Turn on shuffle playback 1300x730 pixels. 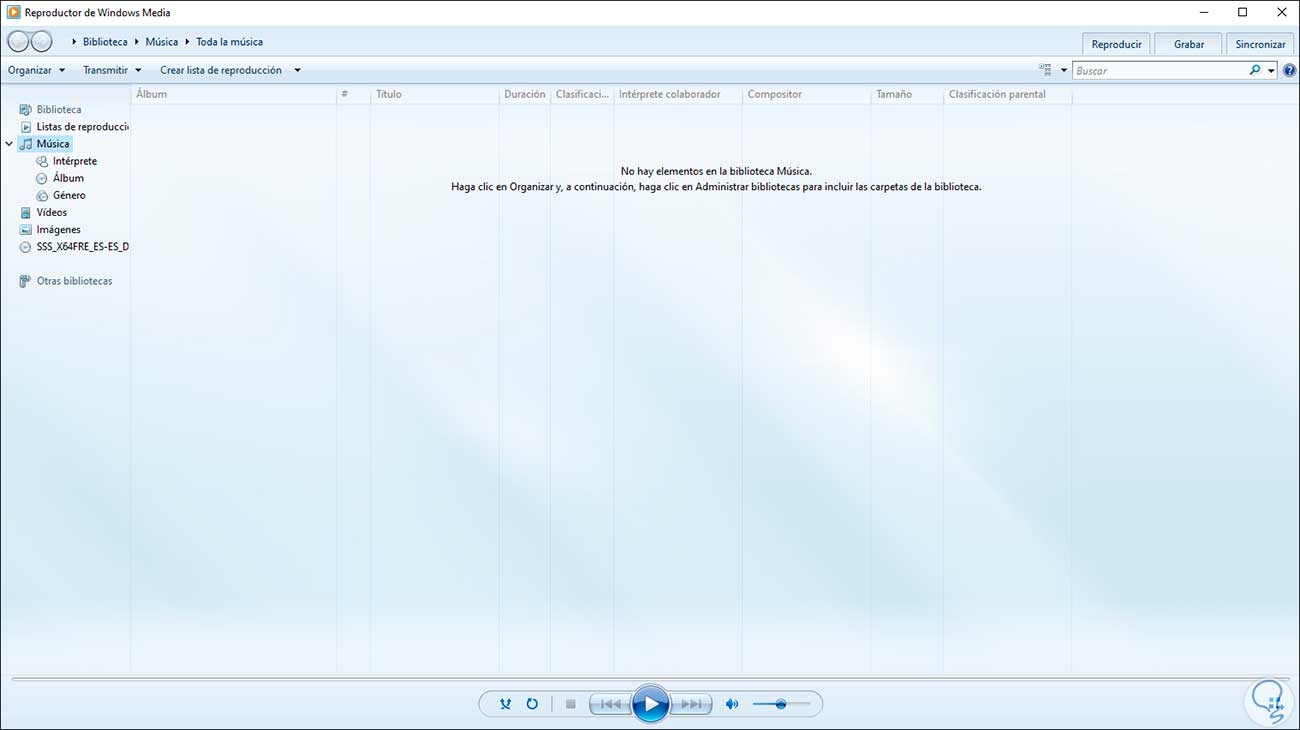point(505,704)
